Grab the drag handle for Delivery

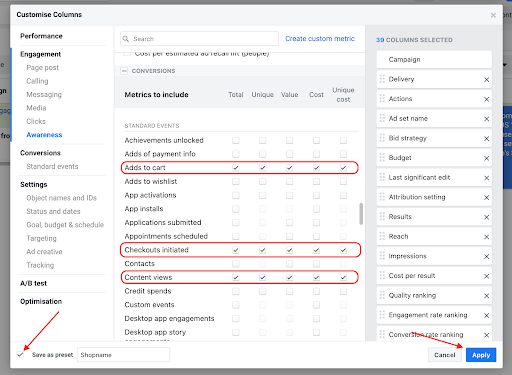point(382,79)
